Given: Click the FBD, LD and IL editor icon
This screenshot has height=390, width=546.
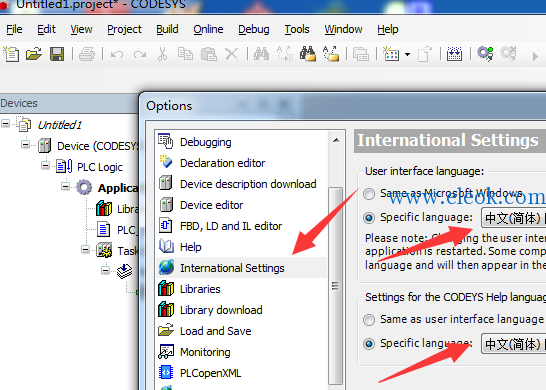Looking at the screenshot, I should pos(166,225).
